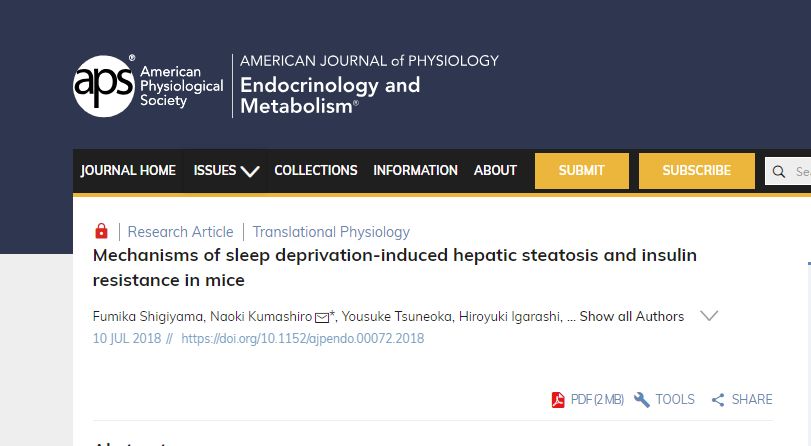The width and height of the screenshot is (811, 446).
Task: Click the email envelope icon beside Naoki Kumashiro
Action: point(322,317)
